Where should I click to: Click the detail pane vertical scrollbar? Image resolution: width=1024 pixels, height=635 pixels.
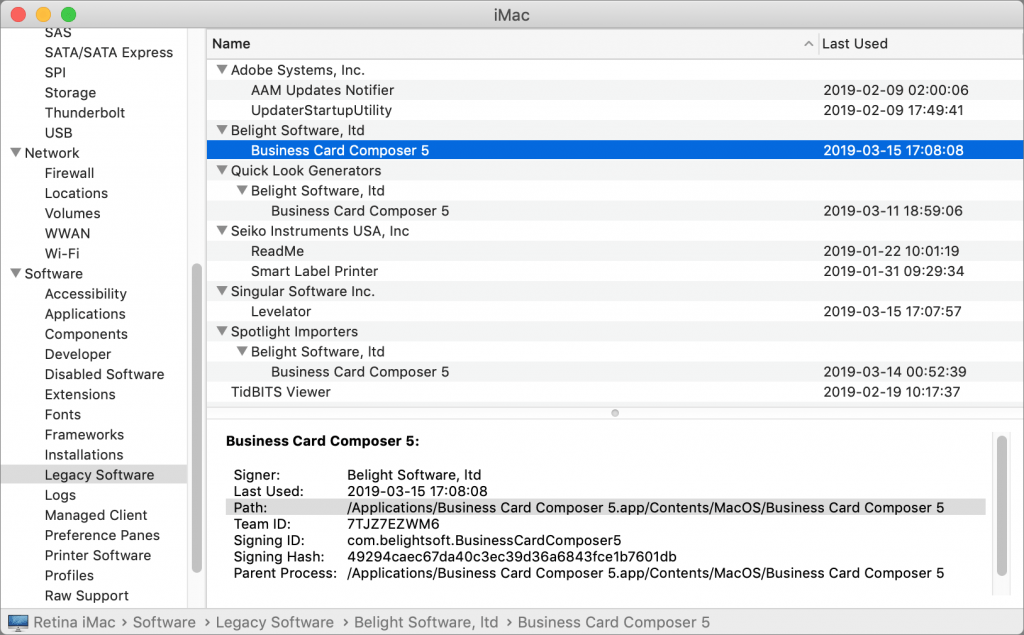[1002, 506]
